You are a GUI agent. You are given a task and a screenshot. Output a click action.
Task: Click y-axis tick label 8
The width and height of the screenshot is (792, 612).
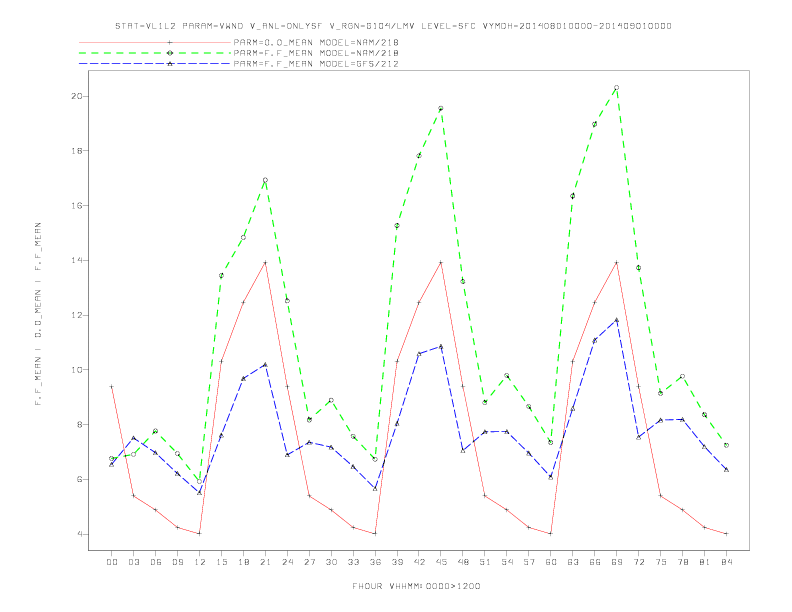(80, 424)
